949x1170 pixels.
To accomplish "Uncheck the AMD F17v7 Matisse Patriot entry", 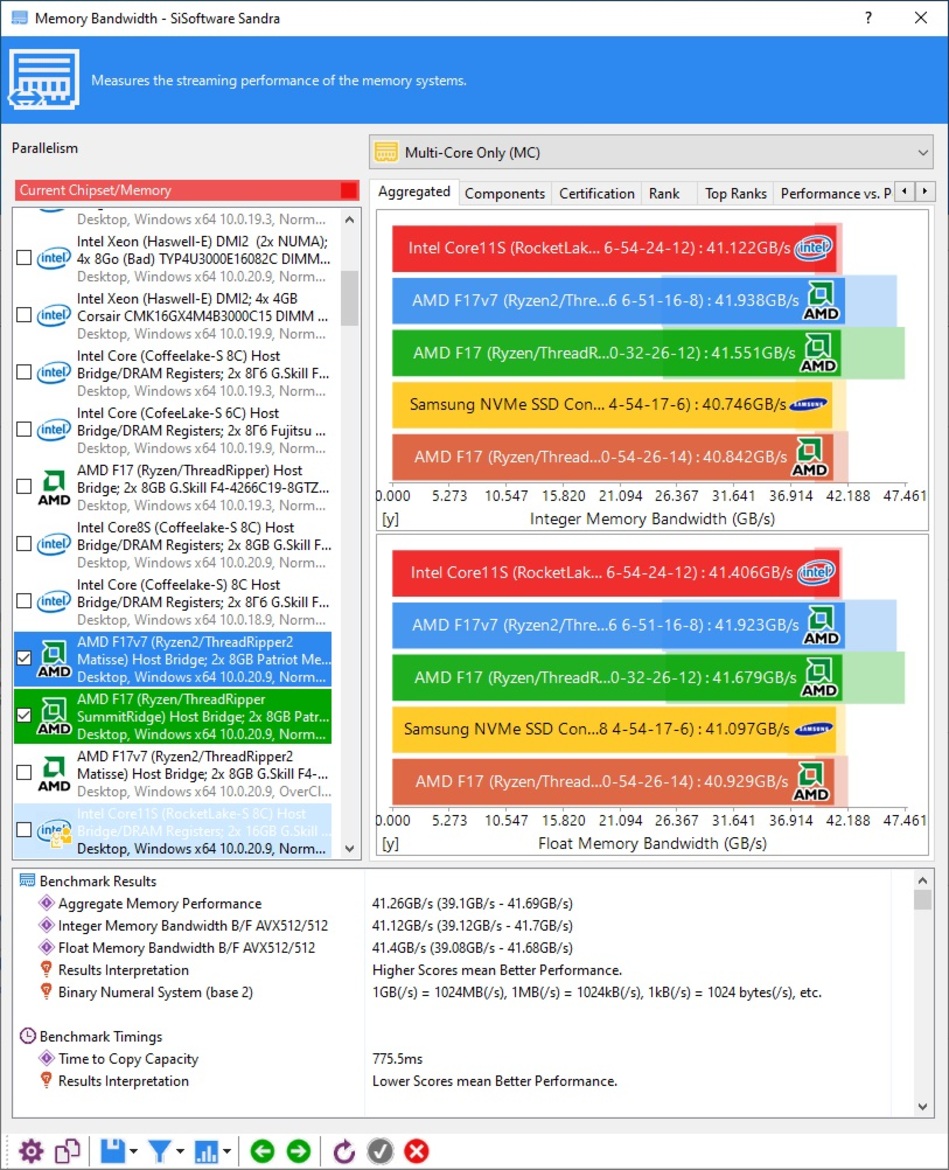I will 24,658.
